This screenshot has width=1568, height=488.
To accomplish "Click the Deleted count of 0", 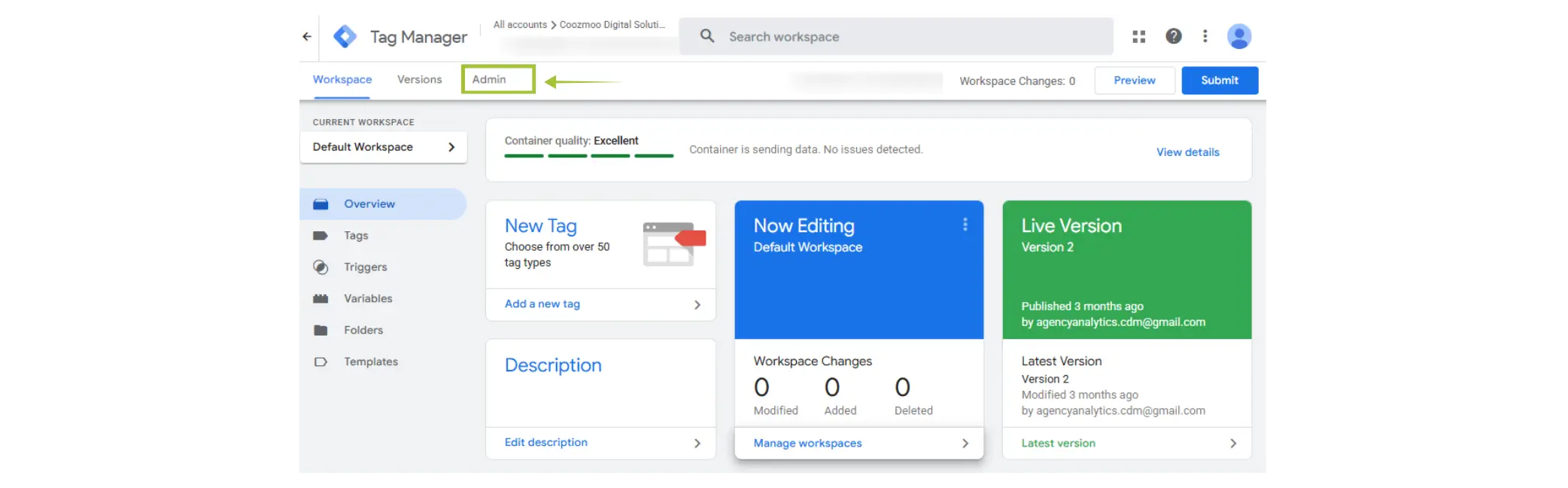I will [903, 388].
